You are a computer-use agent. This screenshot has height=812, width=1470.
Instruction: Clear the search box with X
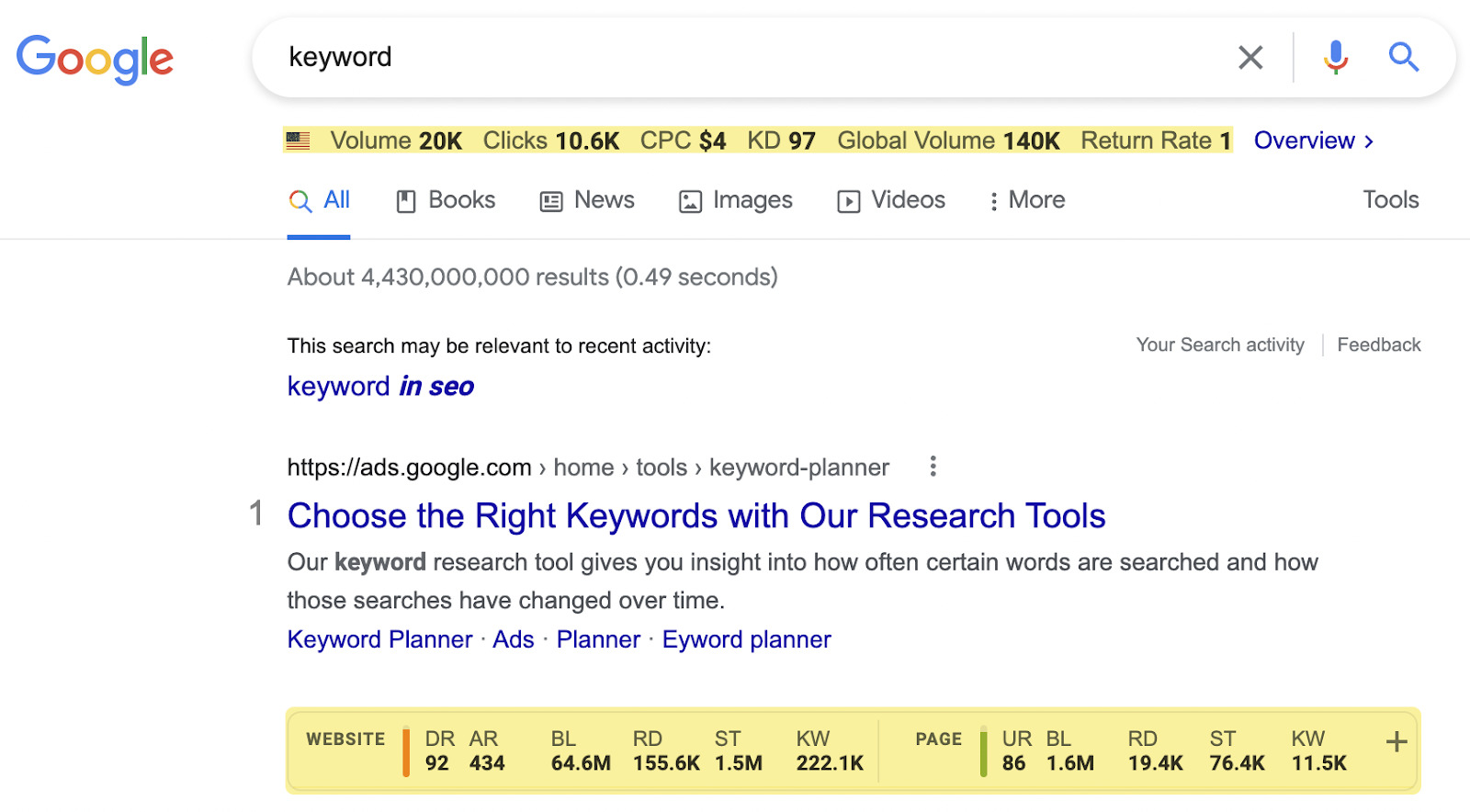click(x=1250, y=57)
